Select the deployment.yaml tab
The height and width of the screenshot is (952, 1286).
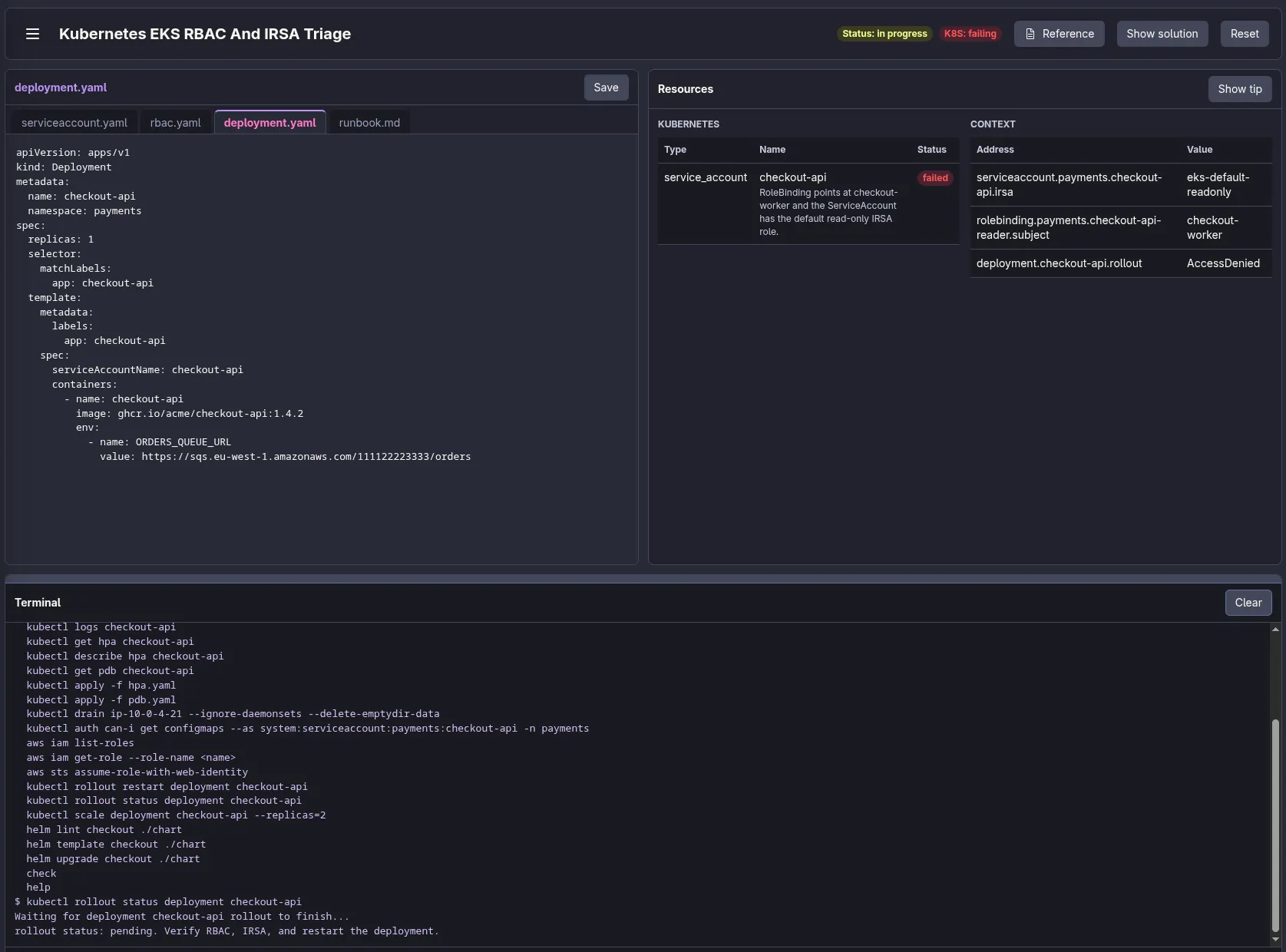coord(269,123)
